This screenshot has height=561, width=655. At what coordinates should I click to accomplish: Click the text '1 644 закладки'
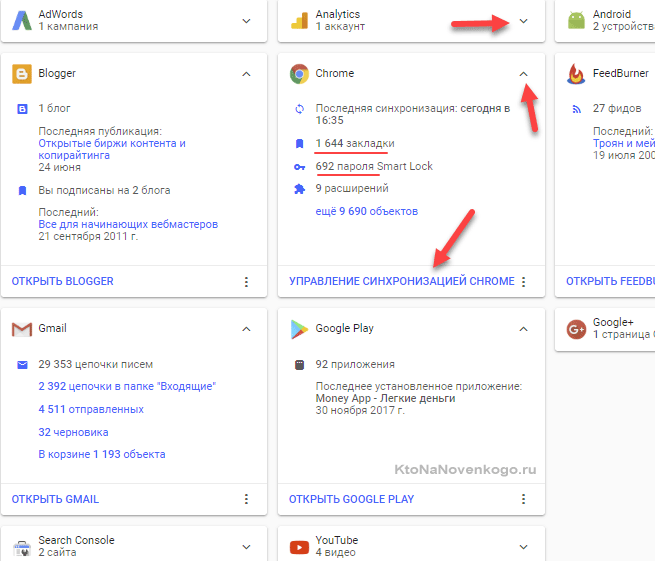pos(355,143)
